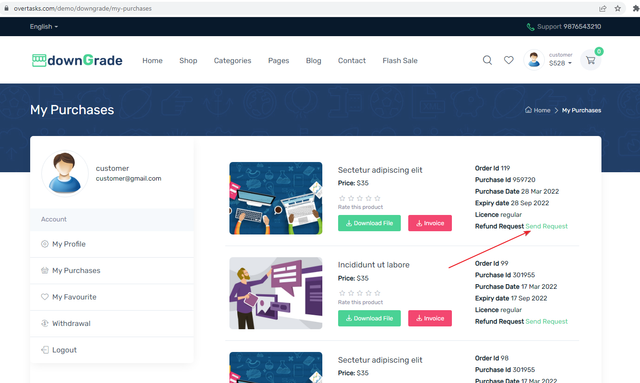Screen dimensions: 640x383
Task: Click the browser address bar URL
Action: (x=82, y=8)
